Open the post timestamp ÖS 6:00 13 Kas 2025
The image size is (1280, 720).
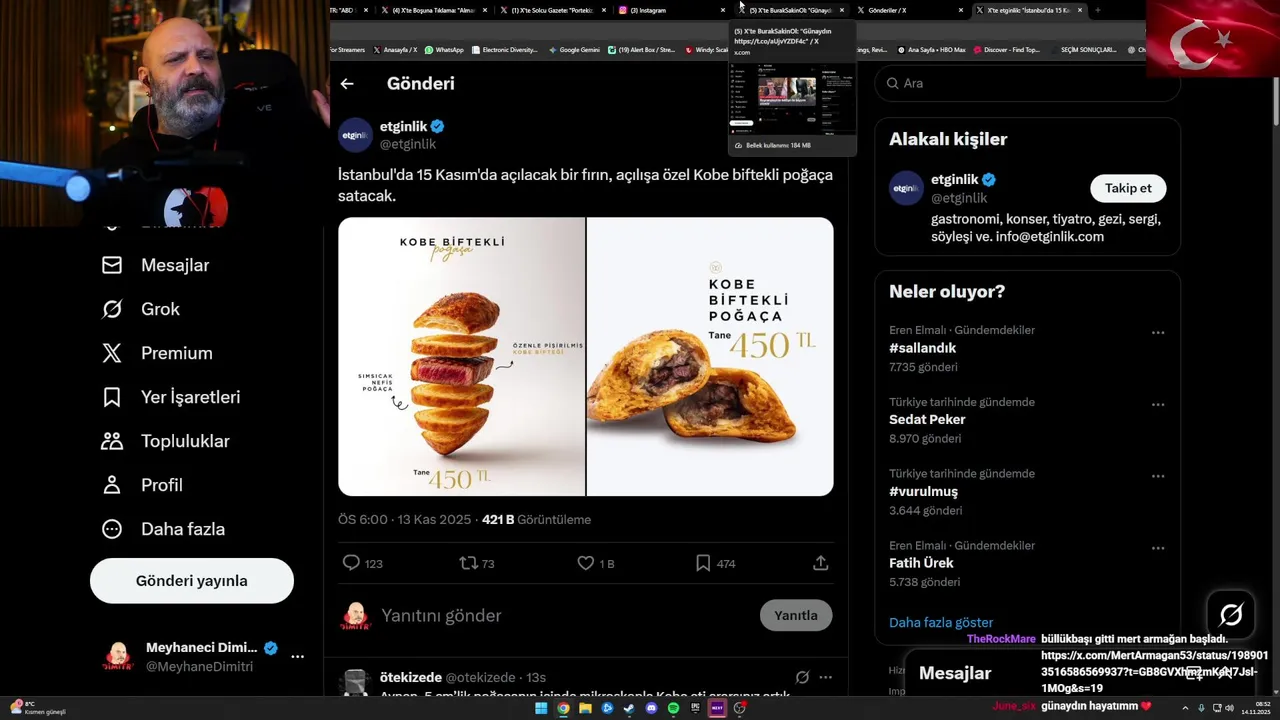pos(404,520)
